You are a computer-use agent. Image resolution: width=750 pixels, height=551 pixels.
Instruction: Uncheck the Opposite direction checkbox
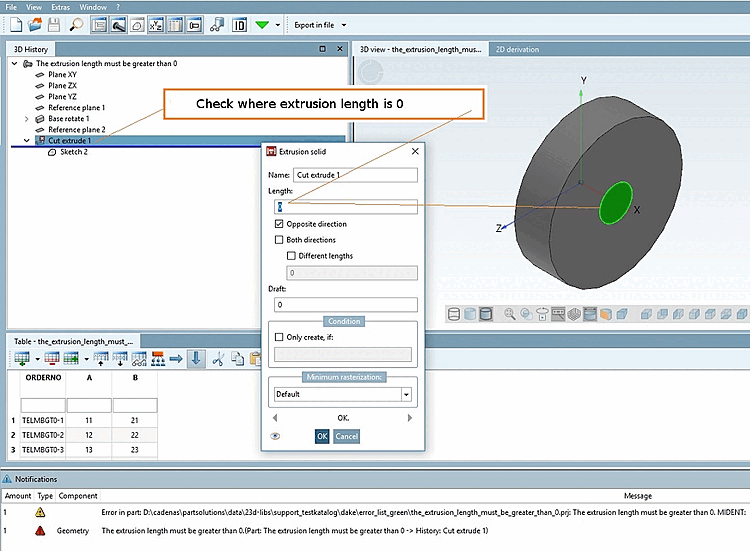tap(280, 224)
